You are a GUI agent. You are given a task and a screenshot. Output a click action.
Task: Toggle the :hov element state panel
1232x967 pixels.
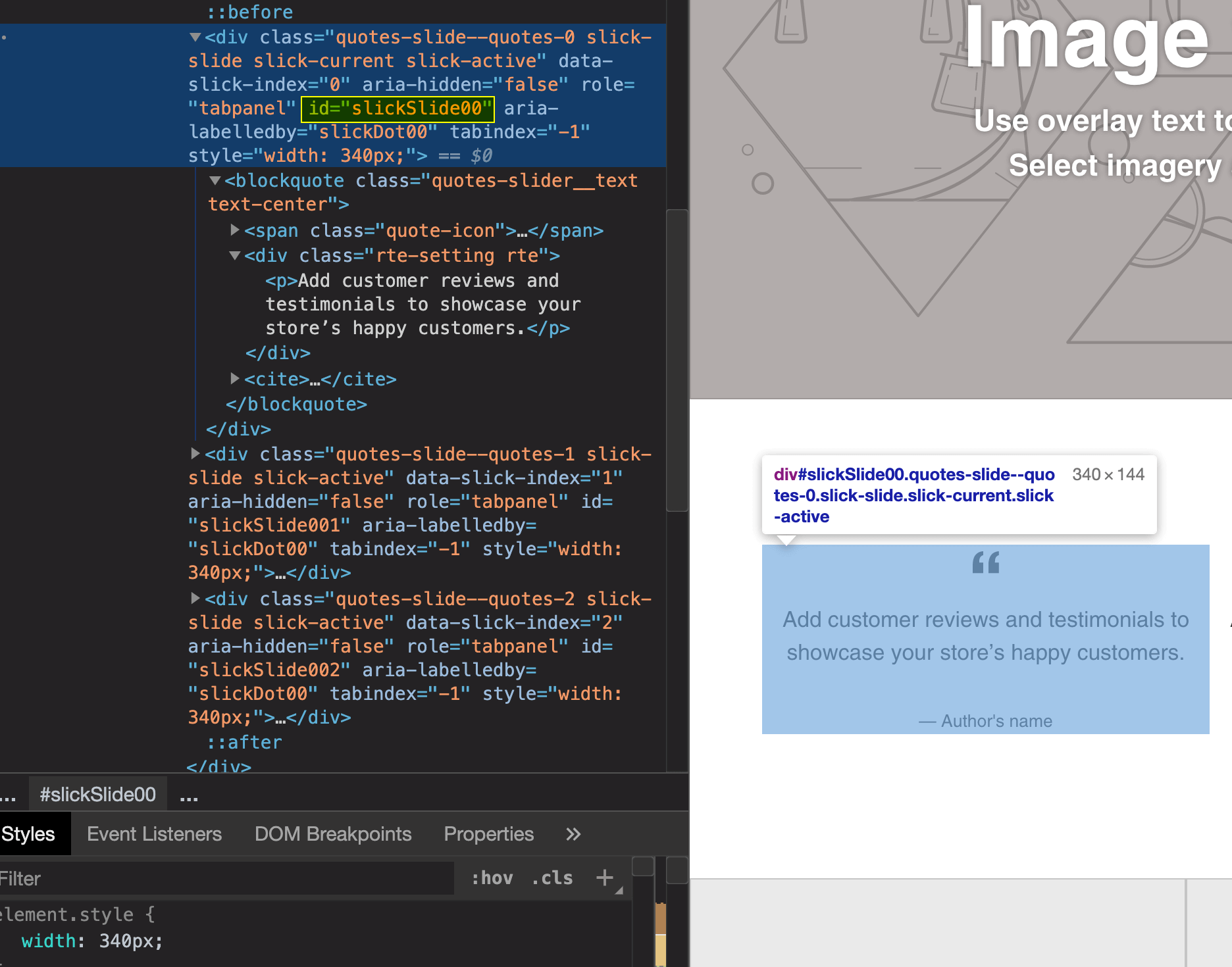pyautogui.click(x=492, y=878)
